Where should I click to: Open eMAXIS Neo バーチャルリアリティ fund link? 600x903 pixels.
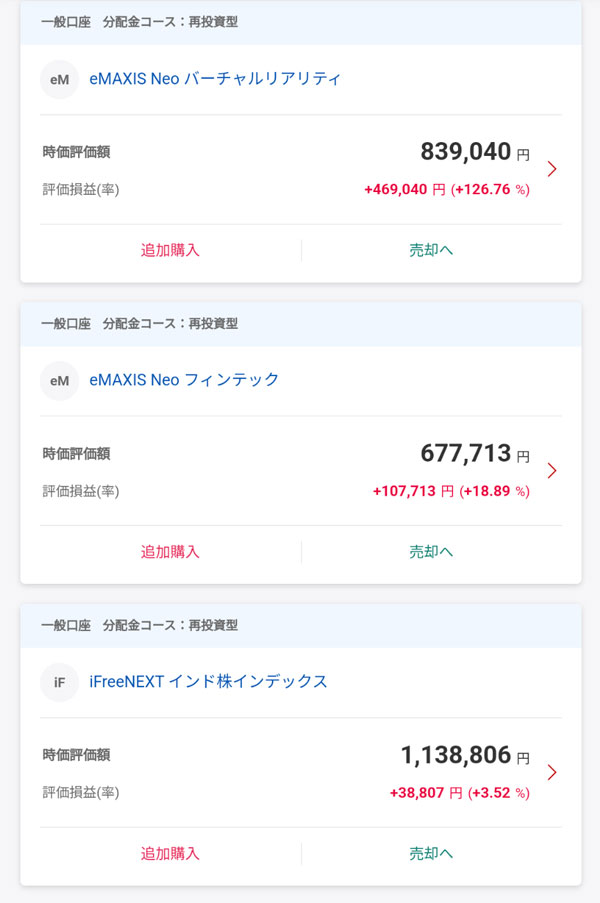pyautogui.click(x=215, y=78)
